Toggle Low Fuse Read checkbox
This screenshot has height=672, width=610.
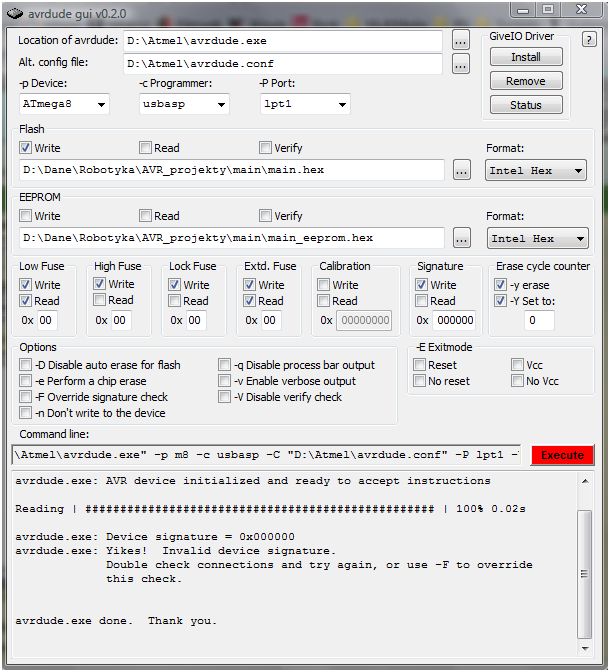[25, 301]
